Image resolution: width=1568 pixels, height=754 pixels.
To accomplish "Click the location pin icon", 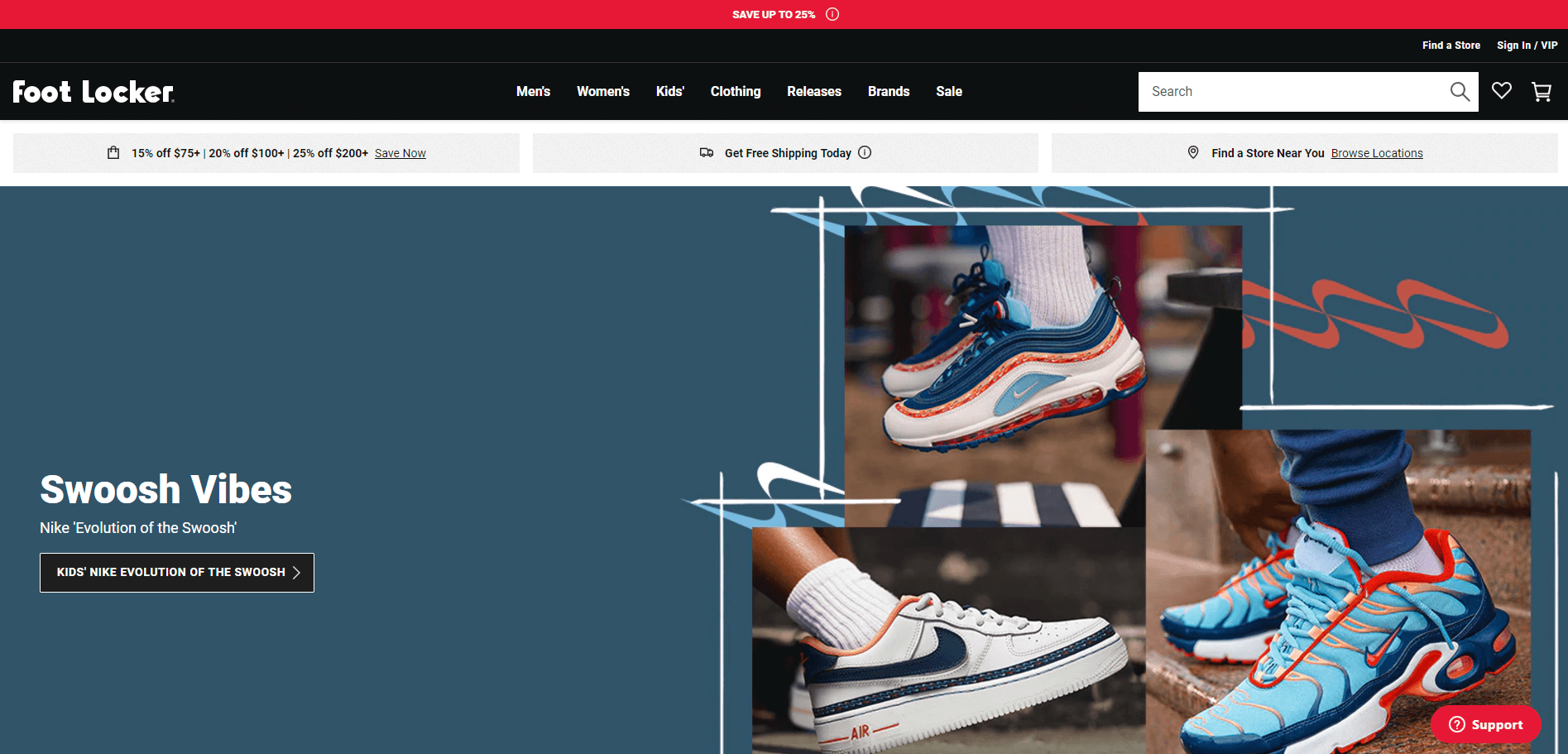I will point(1193,152).
